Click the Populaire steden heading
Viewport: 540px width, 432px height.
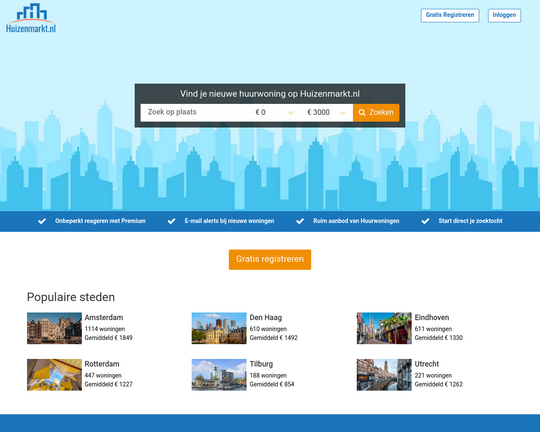click(x=71, y=297)
